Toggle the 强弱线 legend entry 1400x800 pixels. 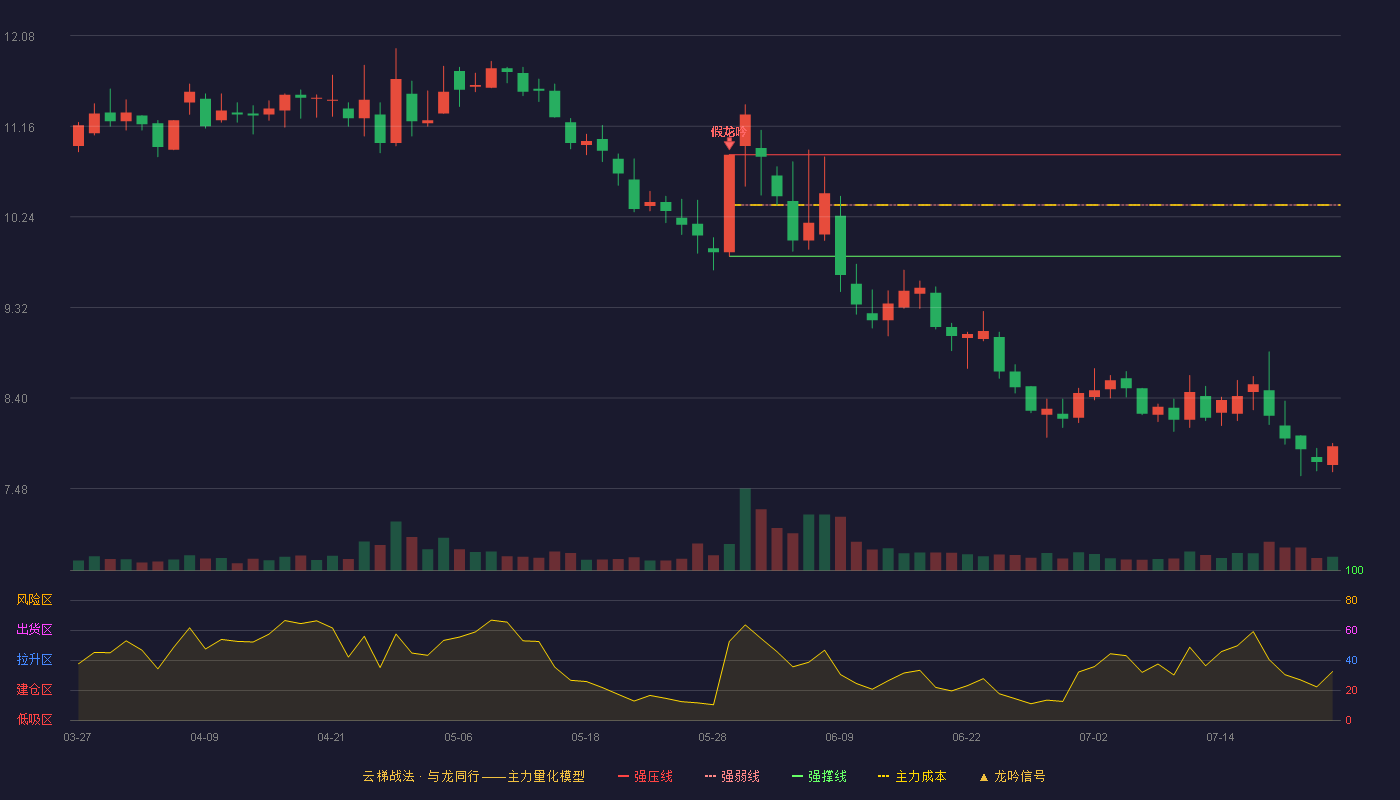click(732, 776)
